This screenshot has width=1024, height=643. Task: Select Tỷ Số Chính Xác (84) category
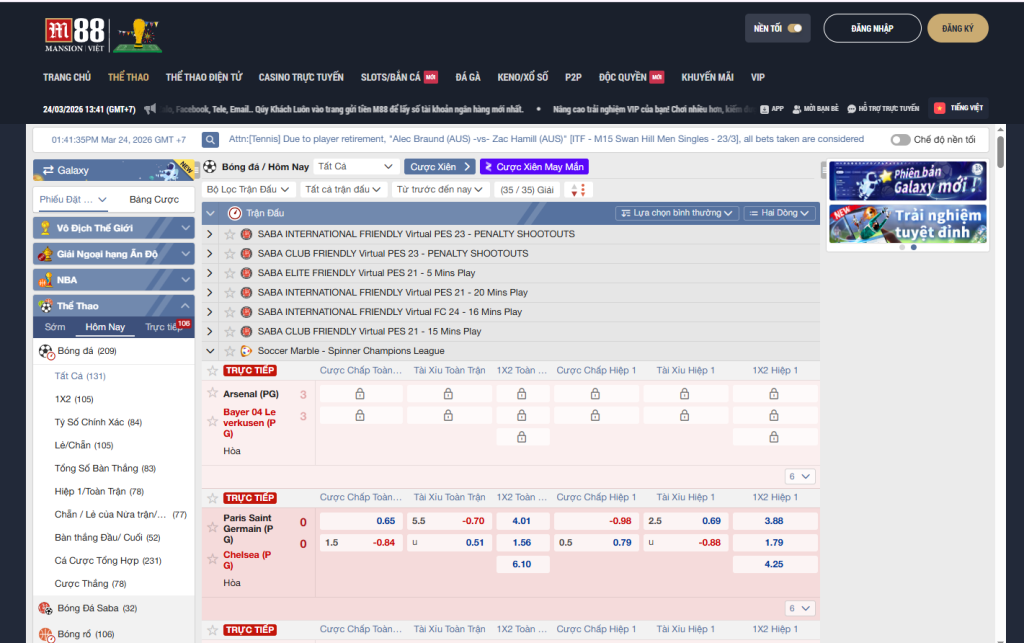coord(98,422)
